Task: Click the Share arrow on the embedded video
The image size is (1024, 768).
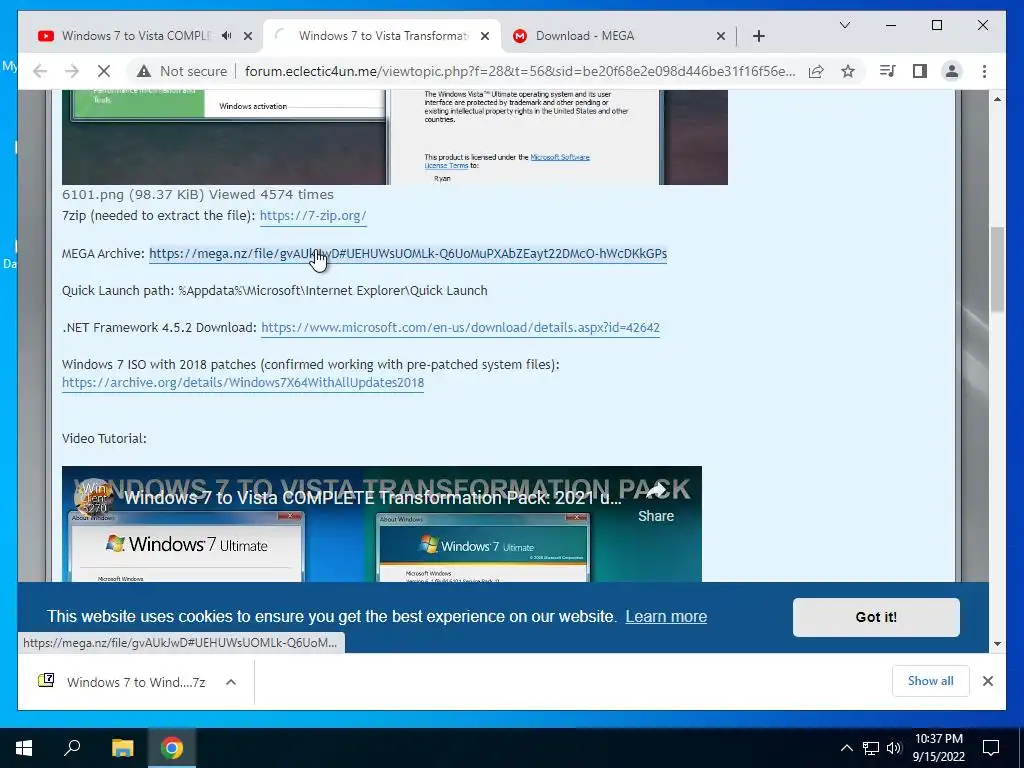Action: [x=656, y=503]
